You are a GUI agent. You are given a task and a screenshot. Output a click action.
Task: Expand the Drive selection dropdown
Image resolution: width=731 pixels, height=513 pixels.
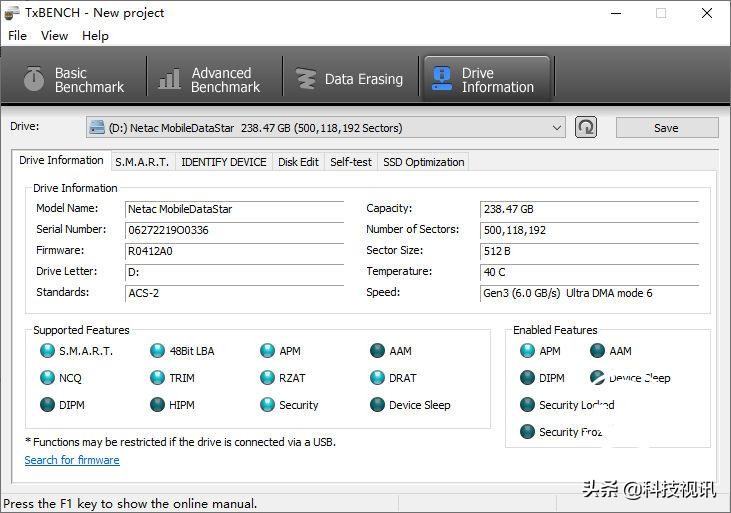coord(557,128)
